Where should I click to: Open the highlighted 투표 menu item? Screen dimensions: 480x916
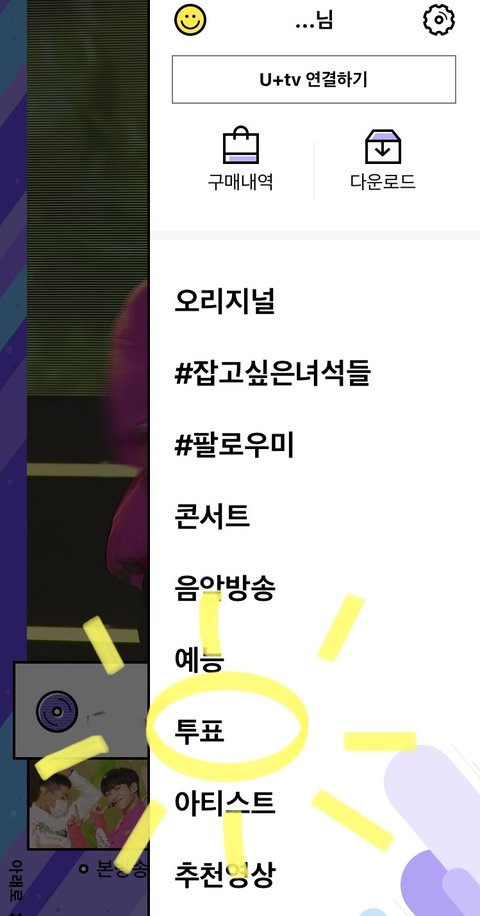coord(199,731)
